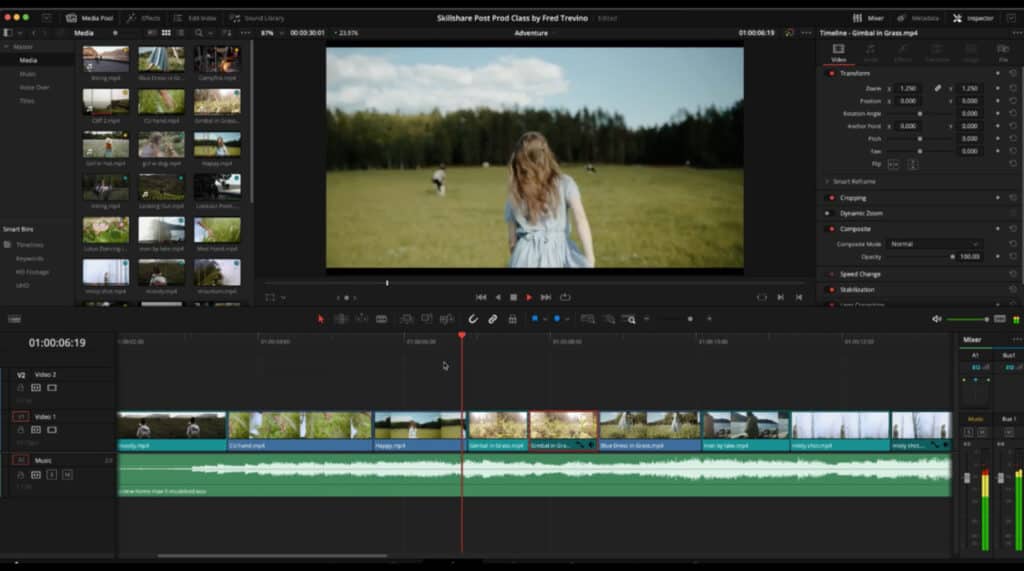Play the timeline forward
The width and height of the screenshot is (1024, 571).
point(529,297)
